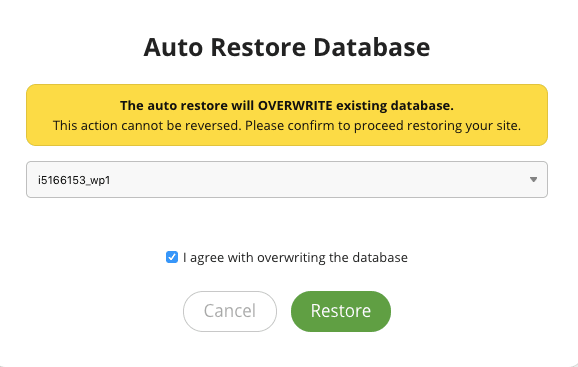Click the gray triangle caret icon
578x367 pixels.
[x=533, y=179]
